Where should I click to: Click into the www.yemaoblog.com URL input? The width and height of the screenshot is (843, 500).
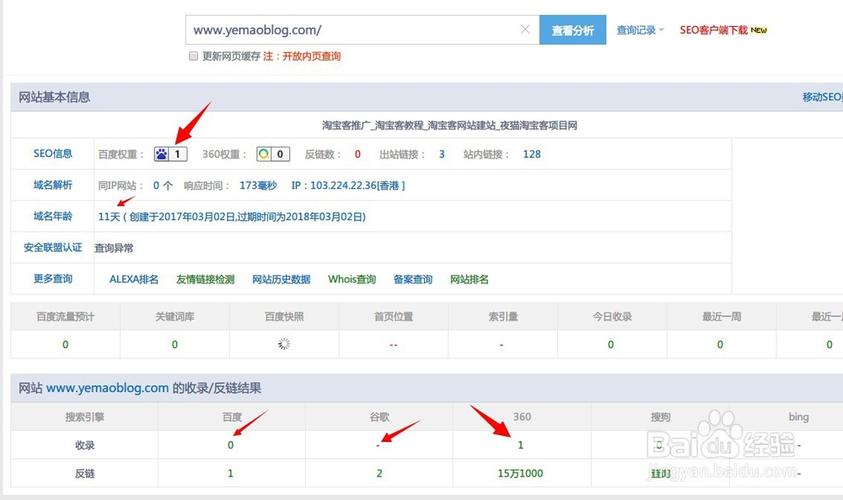click(350, 30)
